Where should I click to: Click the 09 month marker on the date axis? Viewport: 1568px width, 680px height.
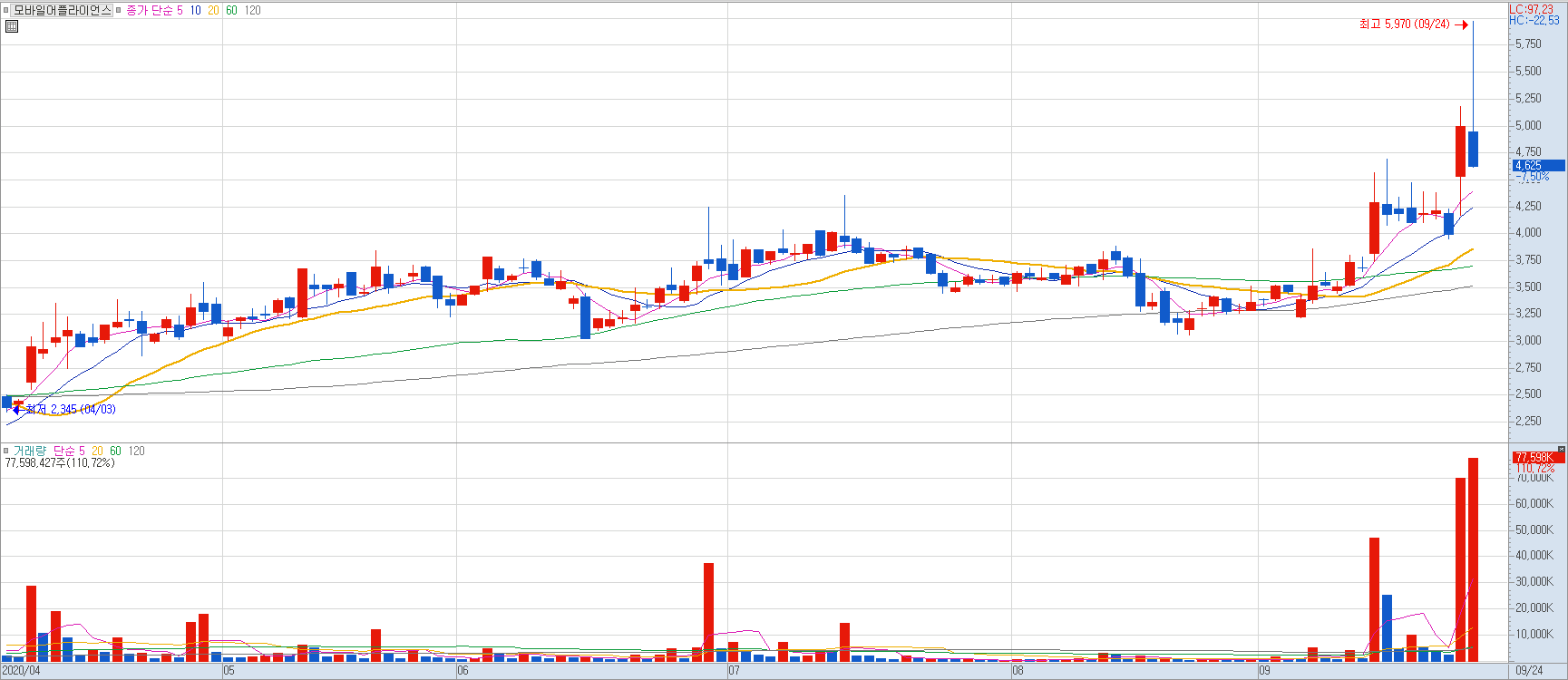1264,671
